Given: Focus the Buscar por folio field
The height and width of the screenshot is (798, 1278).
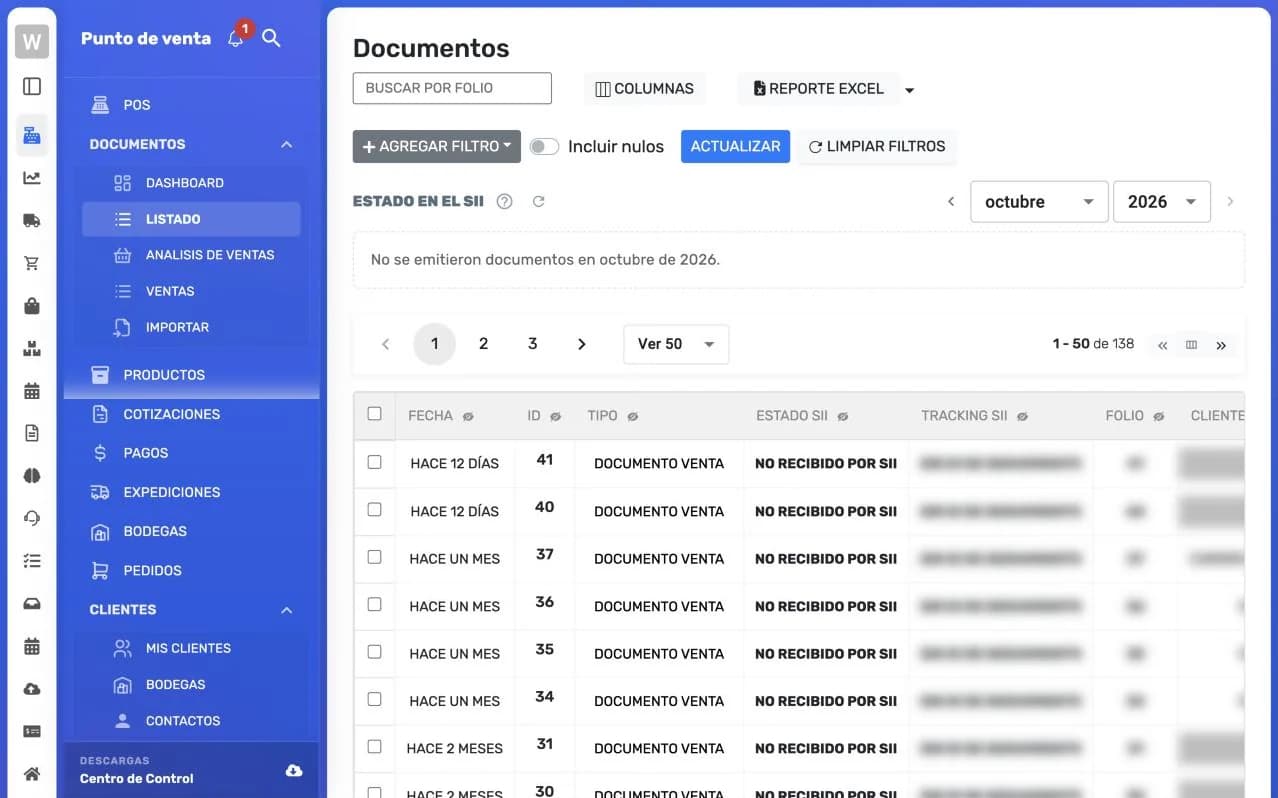Looking at the screenshot, I should pyautogui.click(x=452, y=88).
